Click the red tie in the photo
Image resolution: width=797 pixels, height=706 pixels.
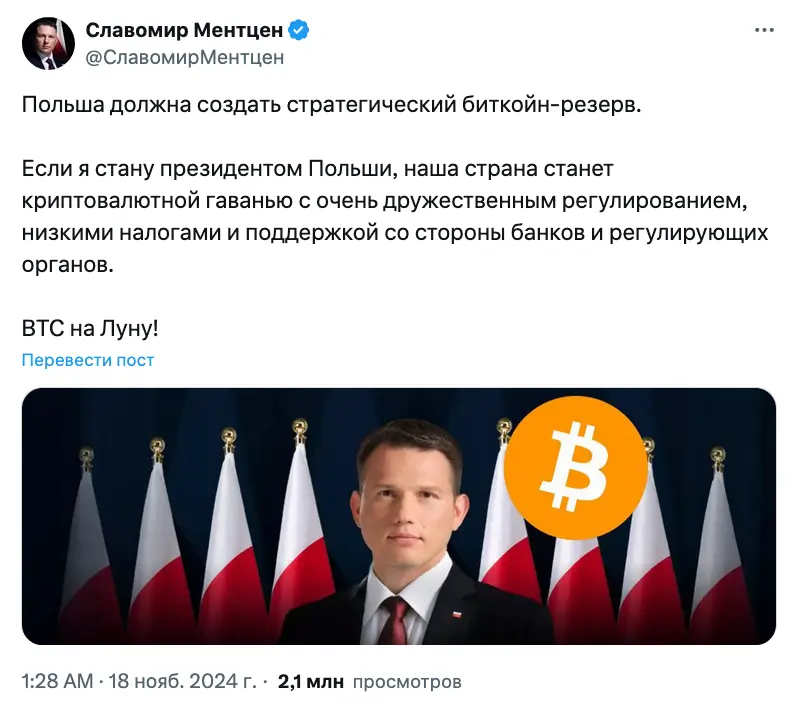(397, 620)
